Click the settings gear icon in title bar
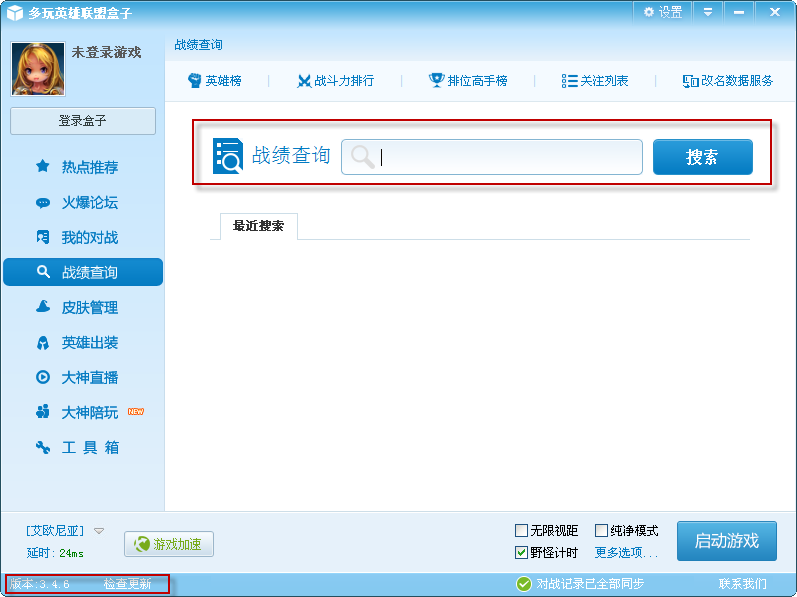797x597 pixels. click(649, 12)
